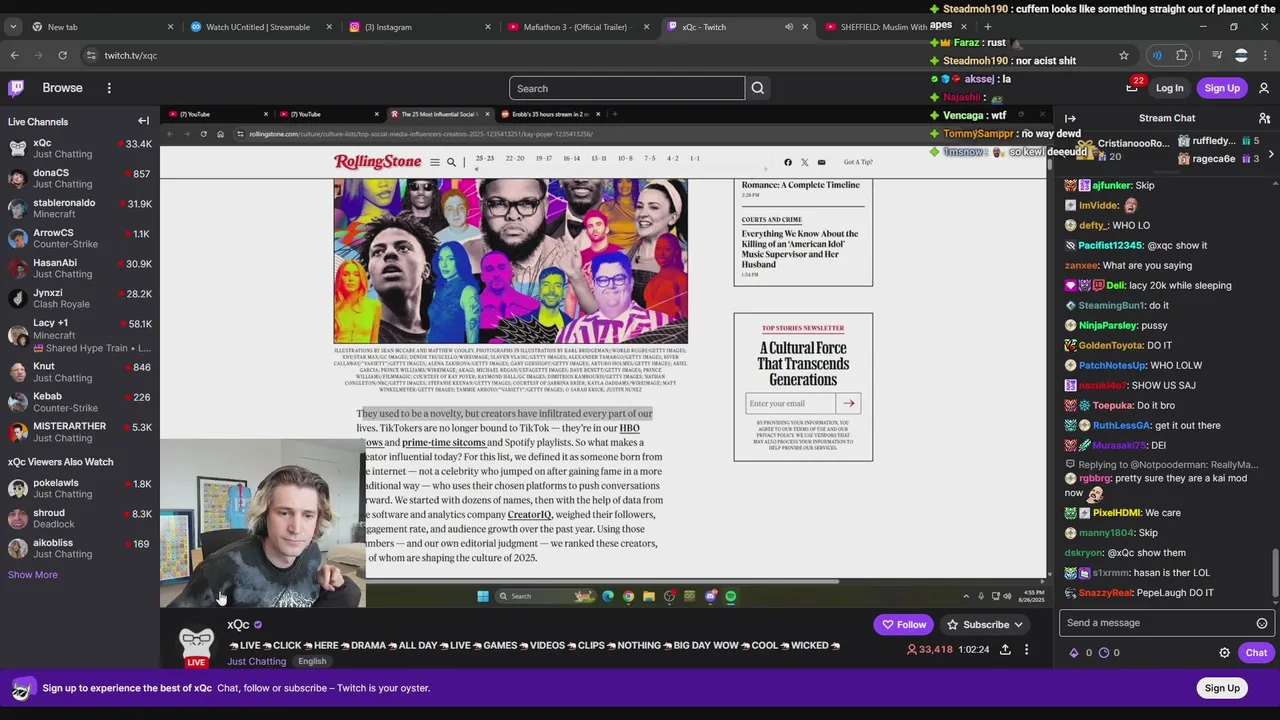This screenshot has width=1280, height=720.
Task: Click Sign Up in the bottom purple banner
Action: click(x=1222, y=688)
